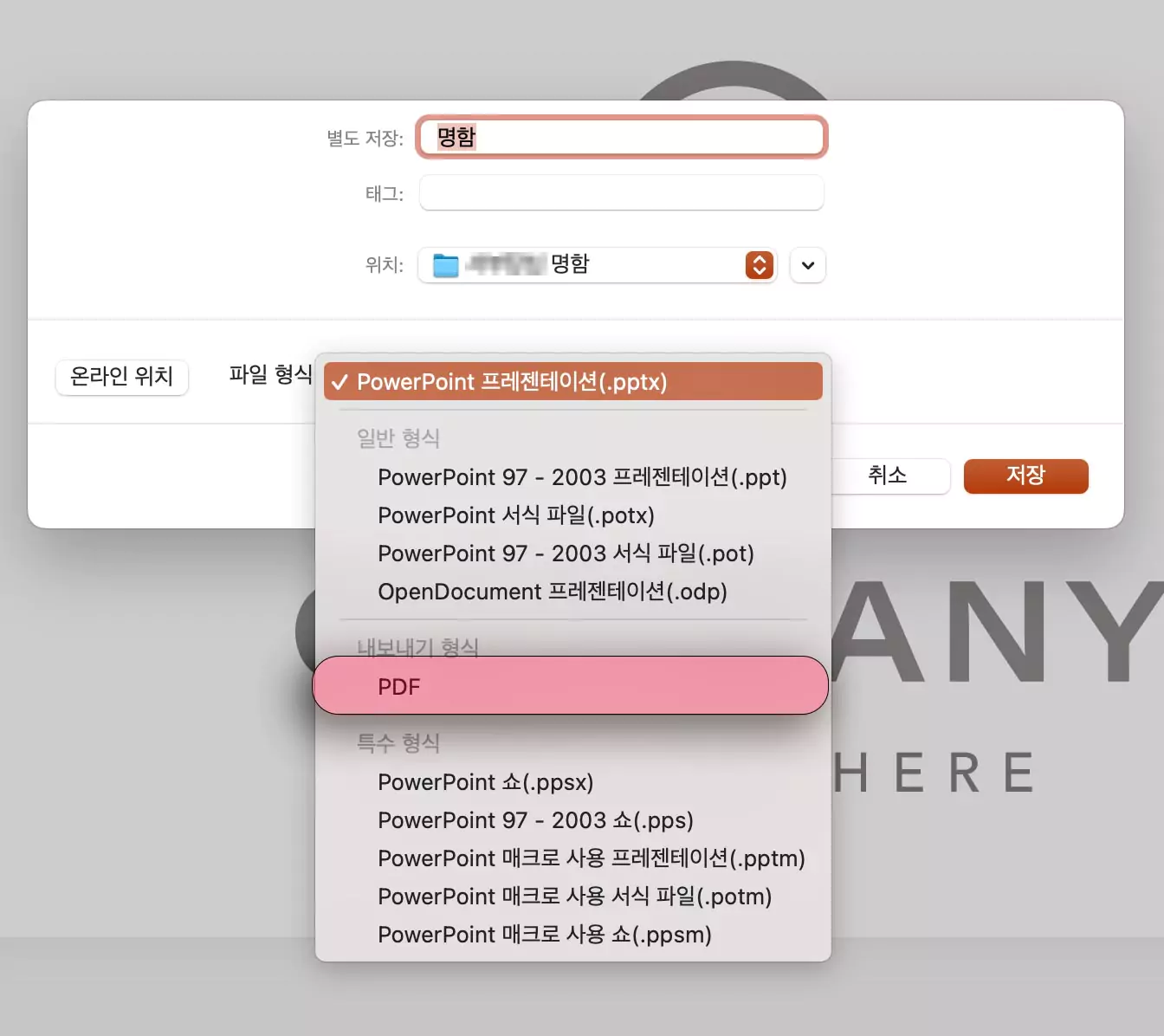The height and width of the screenshot is (1036, 1164).
Task: Expand the save dialog with chevron button
Action: 807,265
